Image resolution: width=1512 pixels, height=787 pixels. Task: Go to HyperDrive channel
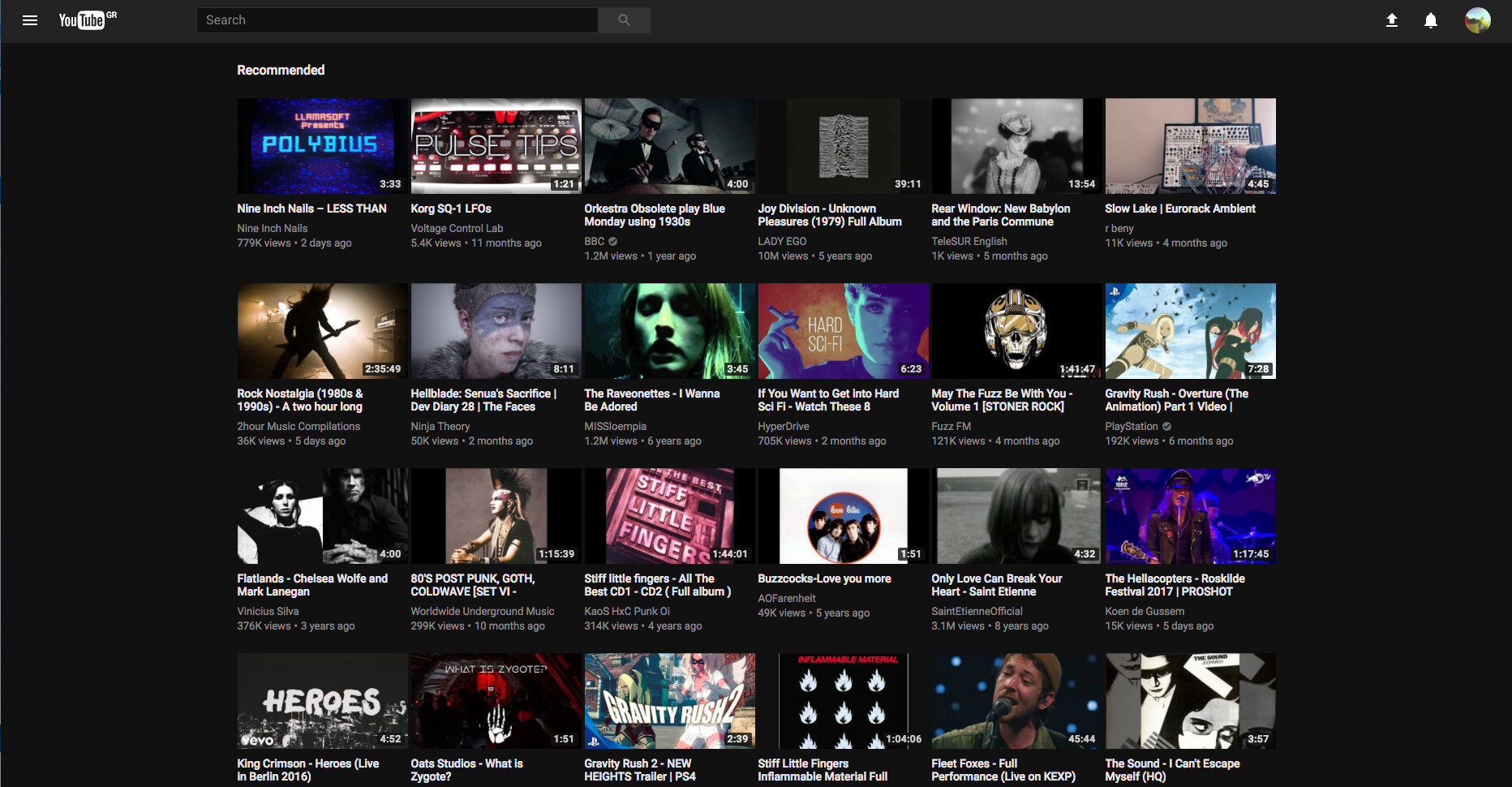[x=784, y=427]
